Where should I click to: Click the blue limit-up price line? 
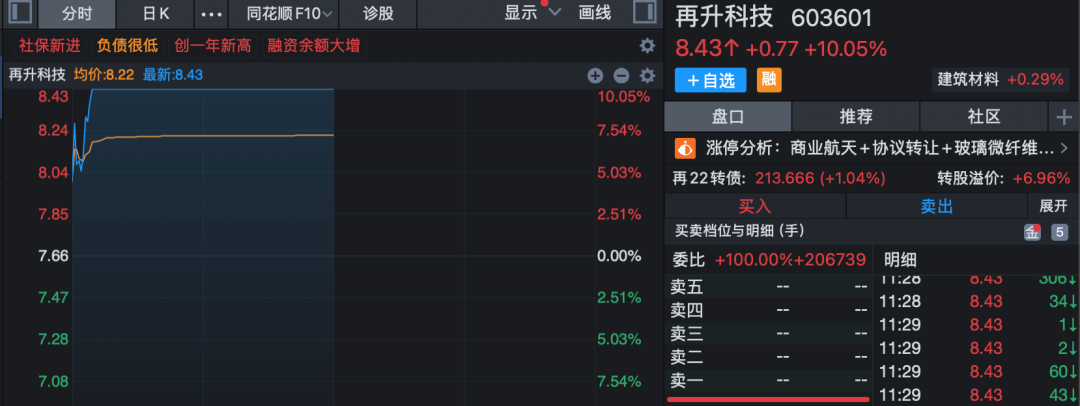coord(212,89)
